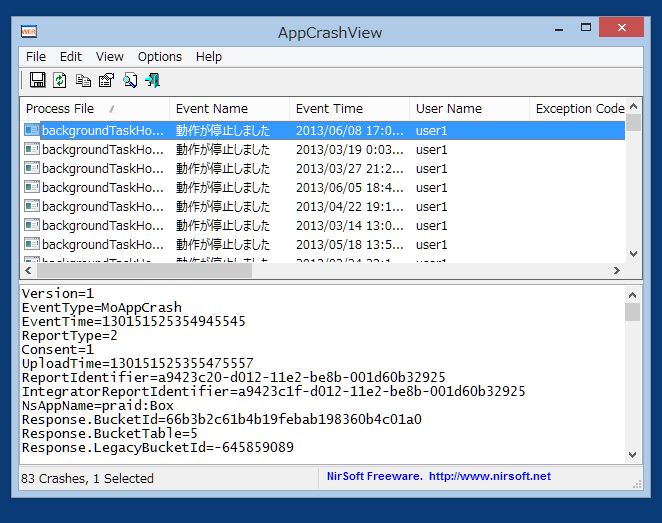Sort by User Name column header
Screen dimensions: 662x523
click(x=469, y=108)
